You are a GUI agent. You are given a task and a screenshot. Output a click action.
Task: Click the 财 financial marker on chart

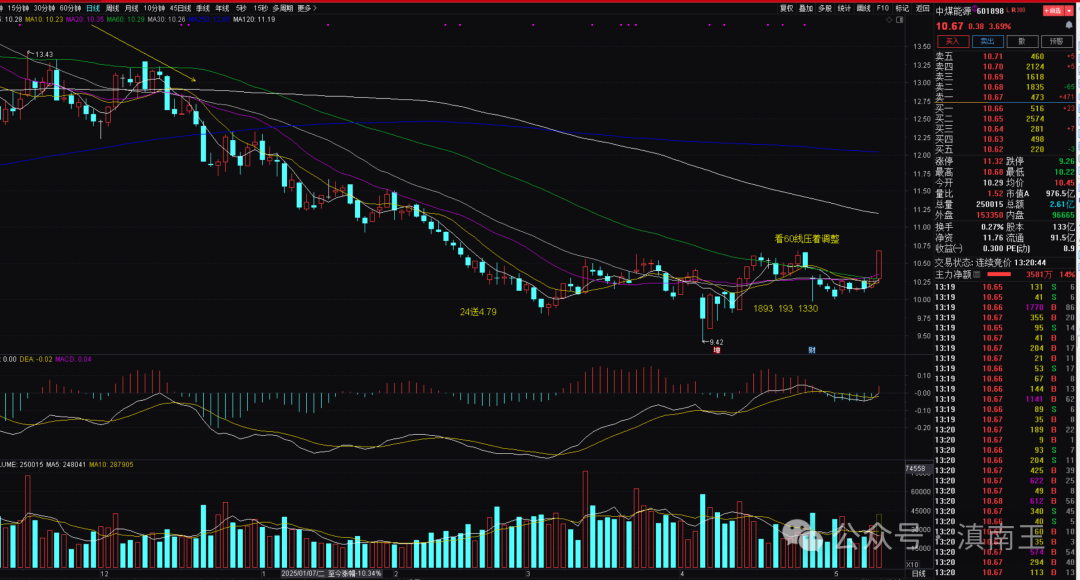pos(812,350)
